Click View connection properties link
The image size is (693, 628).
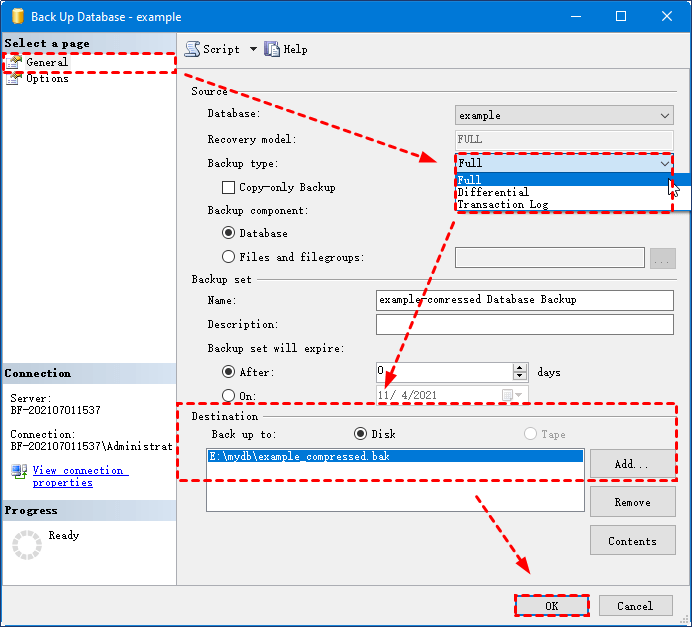(80, 476)
